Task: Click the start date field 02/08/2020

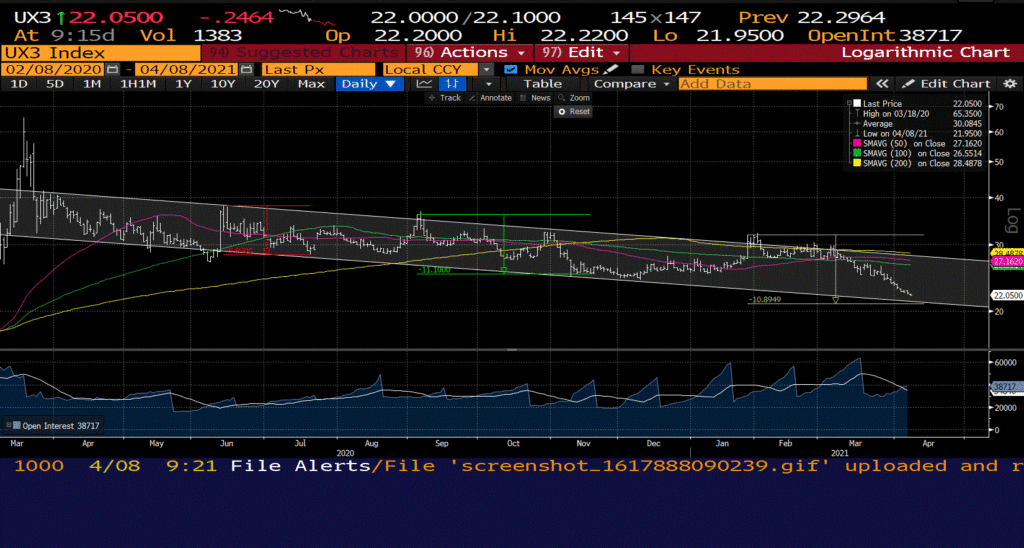Action: [53, 69]
